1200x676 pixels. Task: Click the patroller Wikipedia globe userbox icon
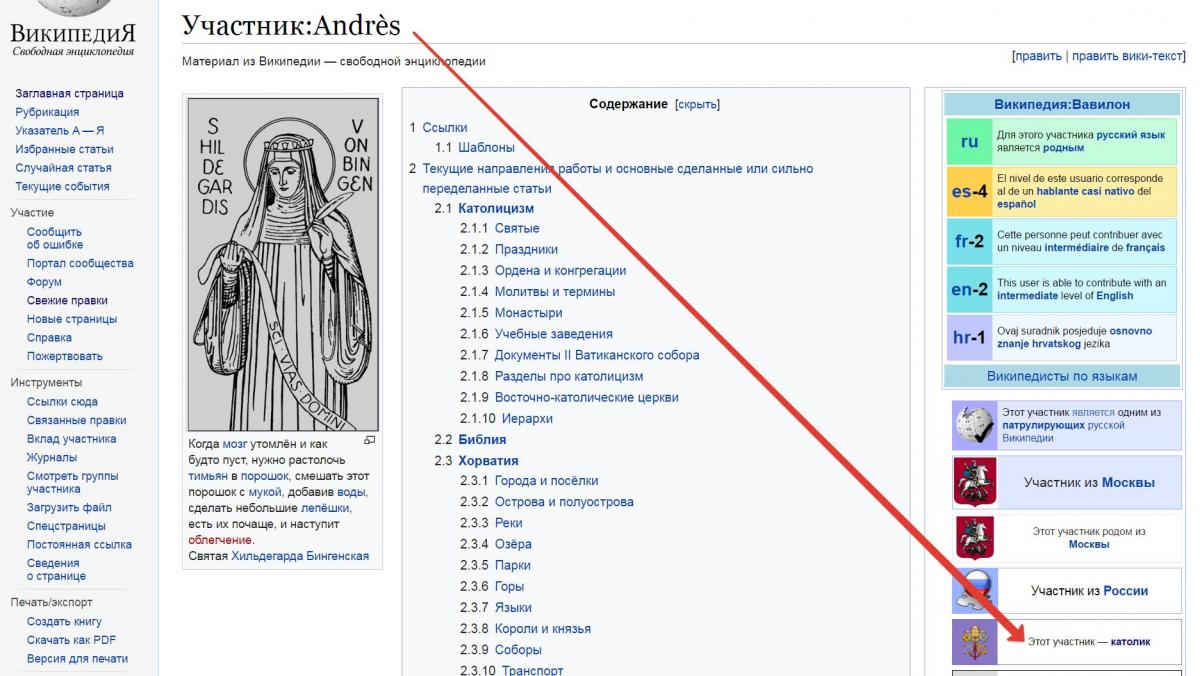[x=974, y=426]
